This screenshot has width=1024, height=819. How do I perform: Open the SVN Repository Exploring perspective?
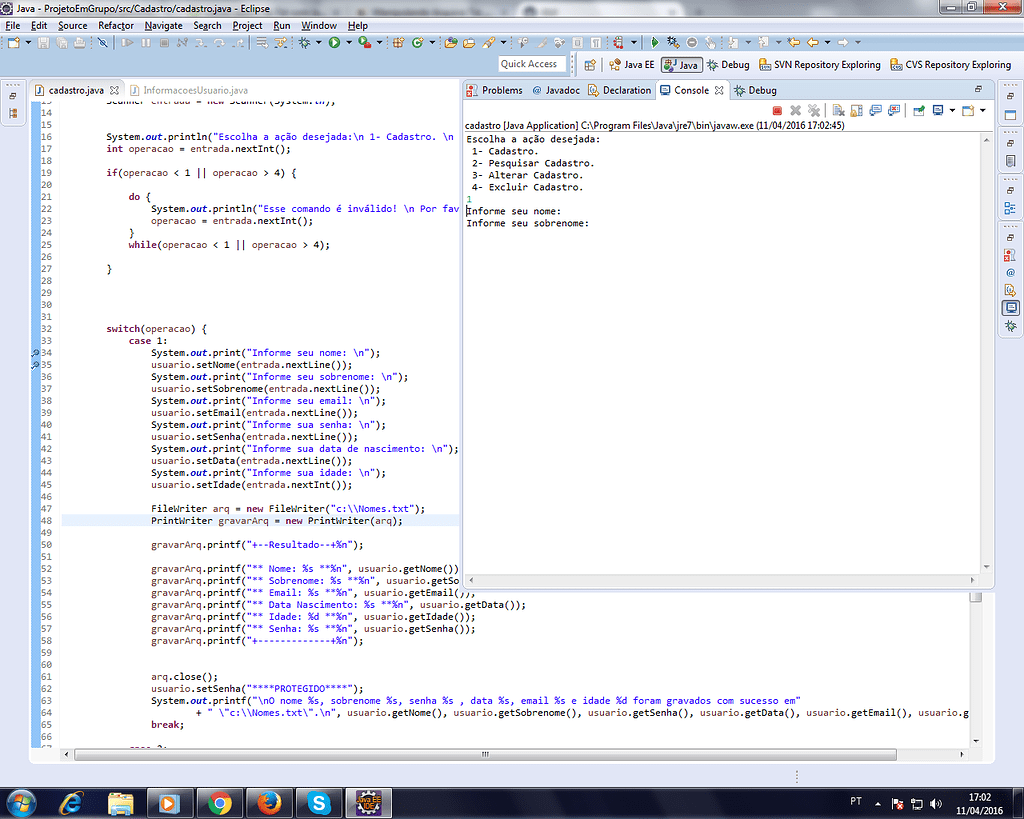819,65
